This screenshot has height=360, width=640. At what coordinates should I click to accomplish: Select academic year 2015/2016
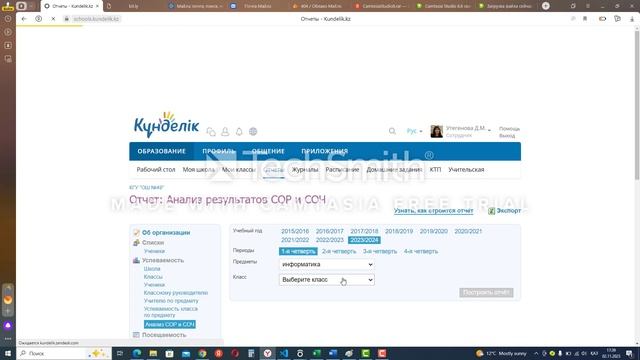point(295,231)
